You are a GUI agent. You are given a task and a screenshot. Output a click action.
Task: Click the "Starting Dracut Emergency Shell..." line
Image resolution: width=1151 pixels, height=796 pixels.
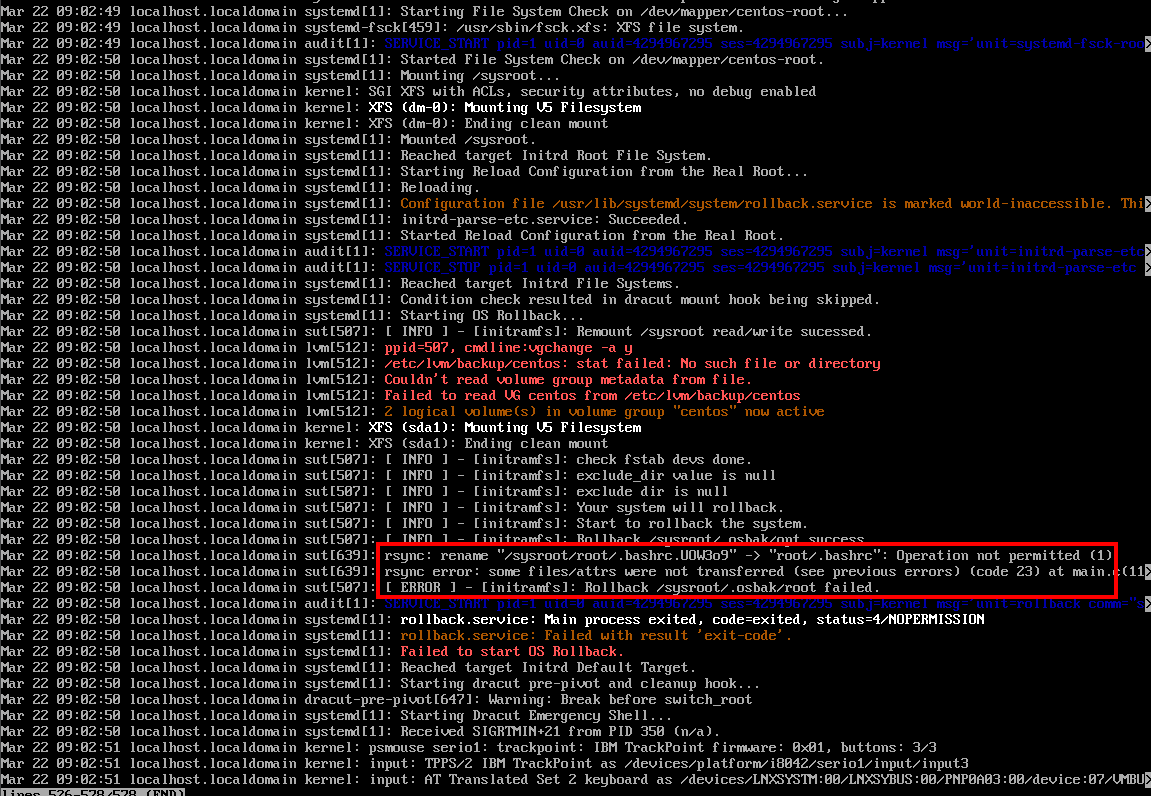(536, 715)
